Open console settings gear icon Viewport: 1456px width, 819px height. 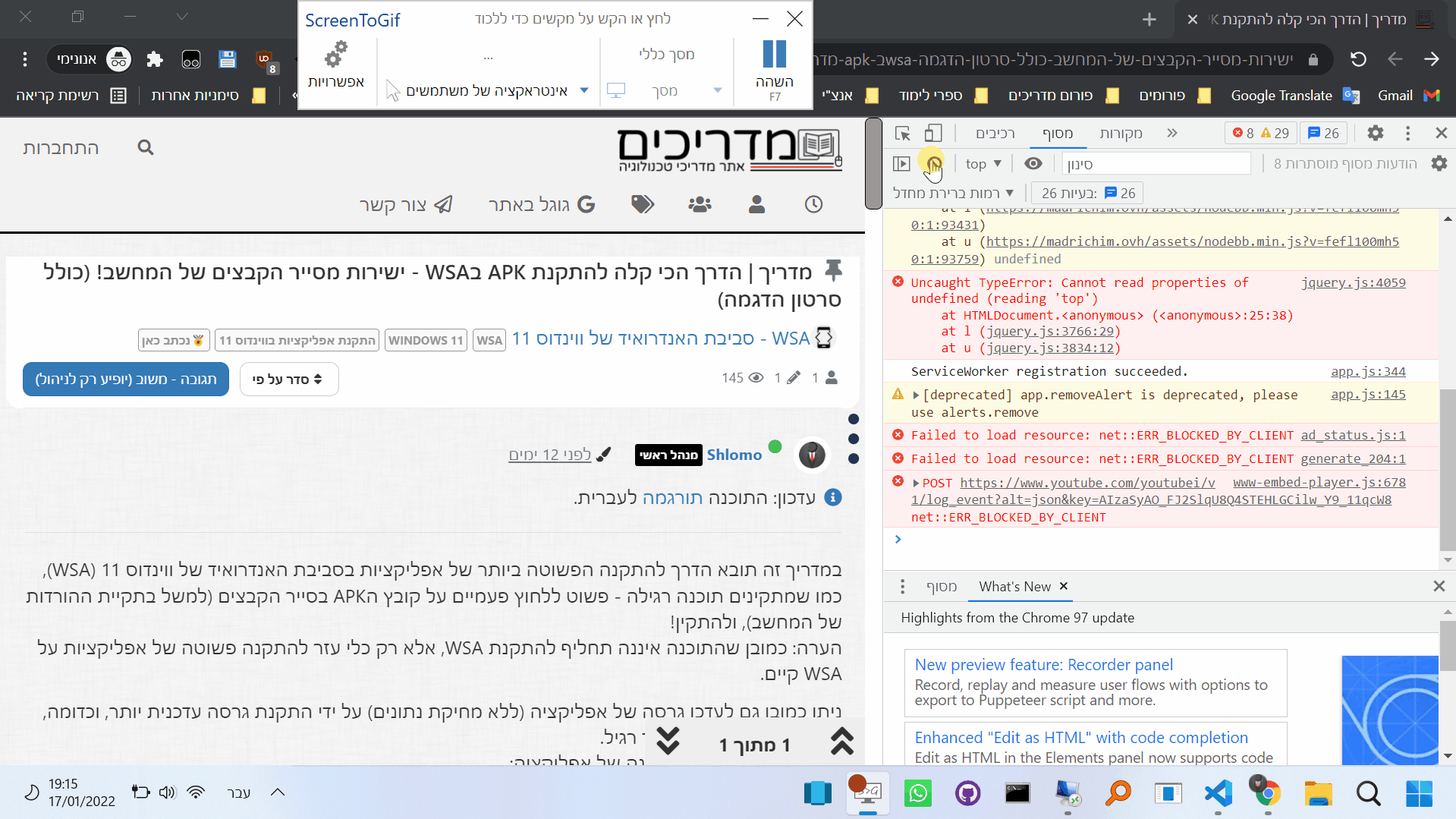1439,163
